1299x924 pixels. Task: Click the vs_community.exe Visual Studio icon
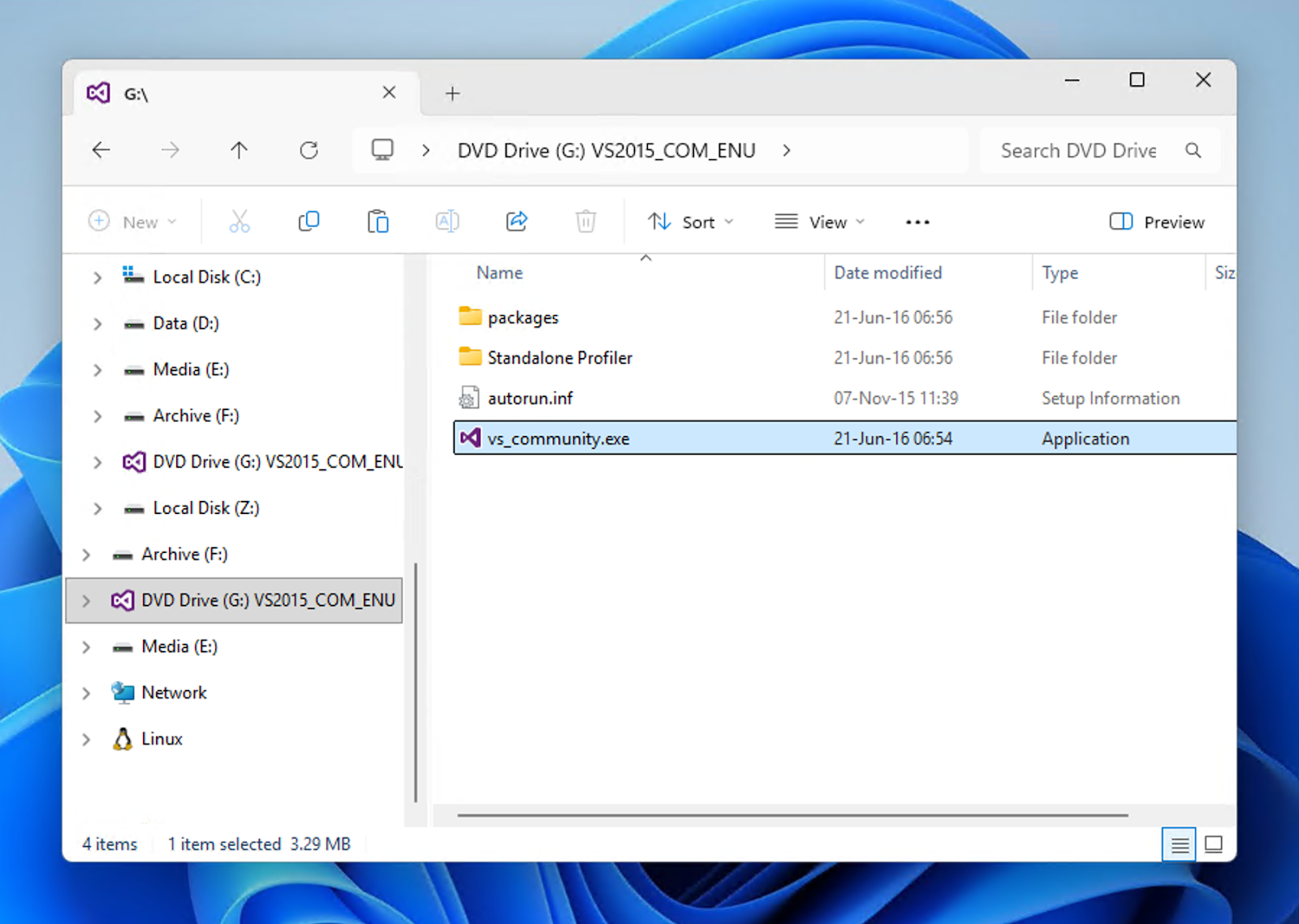(470, 438)
